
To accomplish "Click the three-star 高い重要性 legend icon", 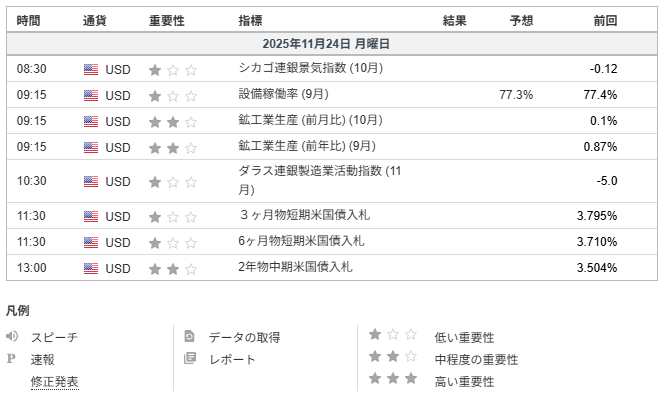I will click(x=390, y=380).
